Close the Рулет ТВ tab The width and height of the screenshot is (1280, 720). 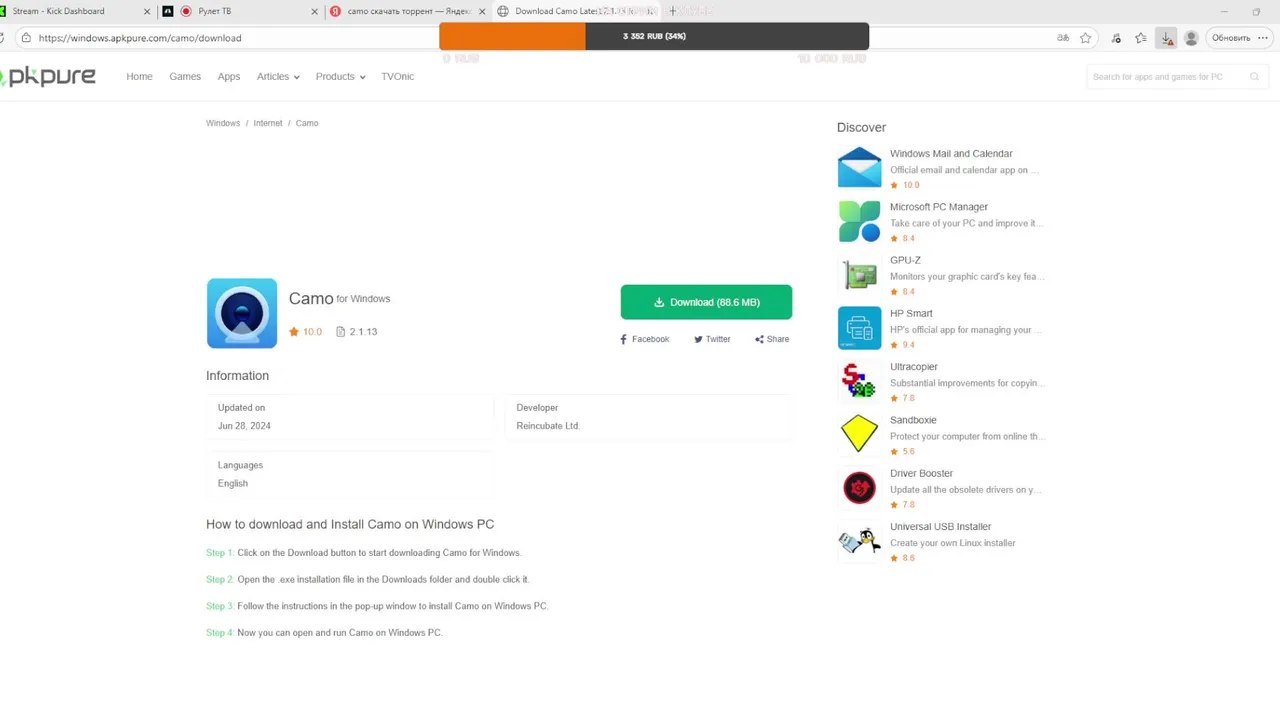[x=314, y=11]
